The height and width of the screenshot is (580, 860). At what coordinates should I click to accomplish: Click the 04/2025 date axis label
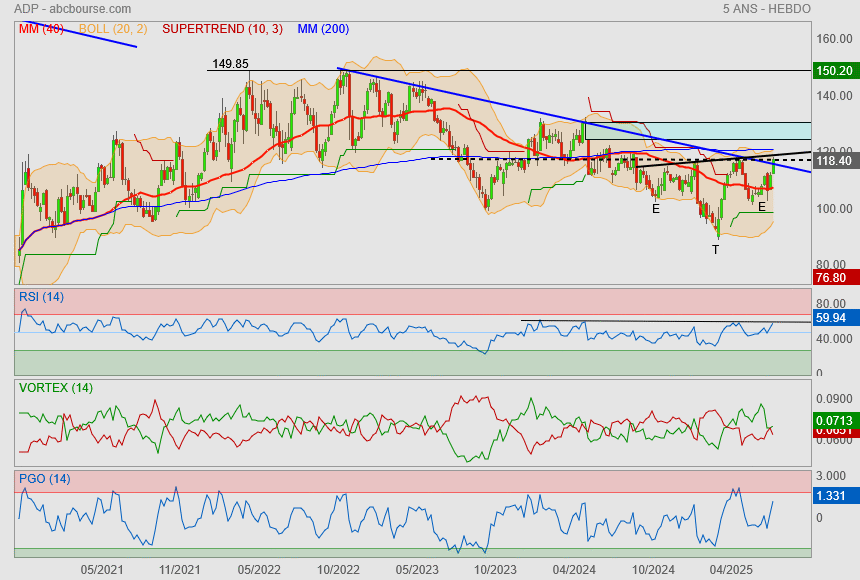coord(732,570)
